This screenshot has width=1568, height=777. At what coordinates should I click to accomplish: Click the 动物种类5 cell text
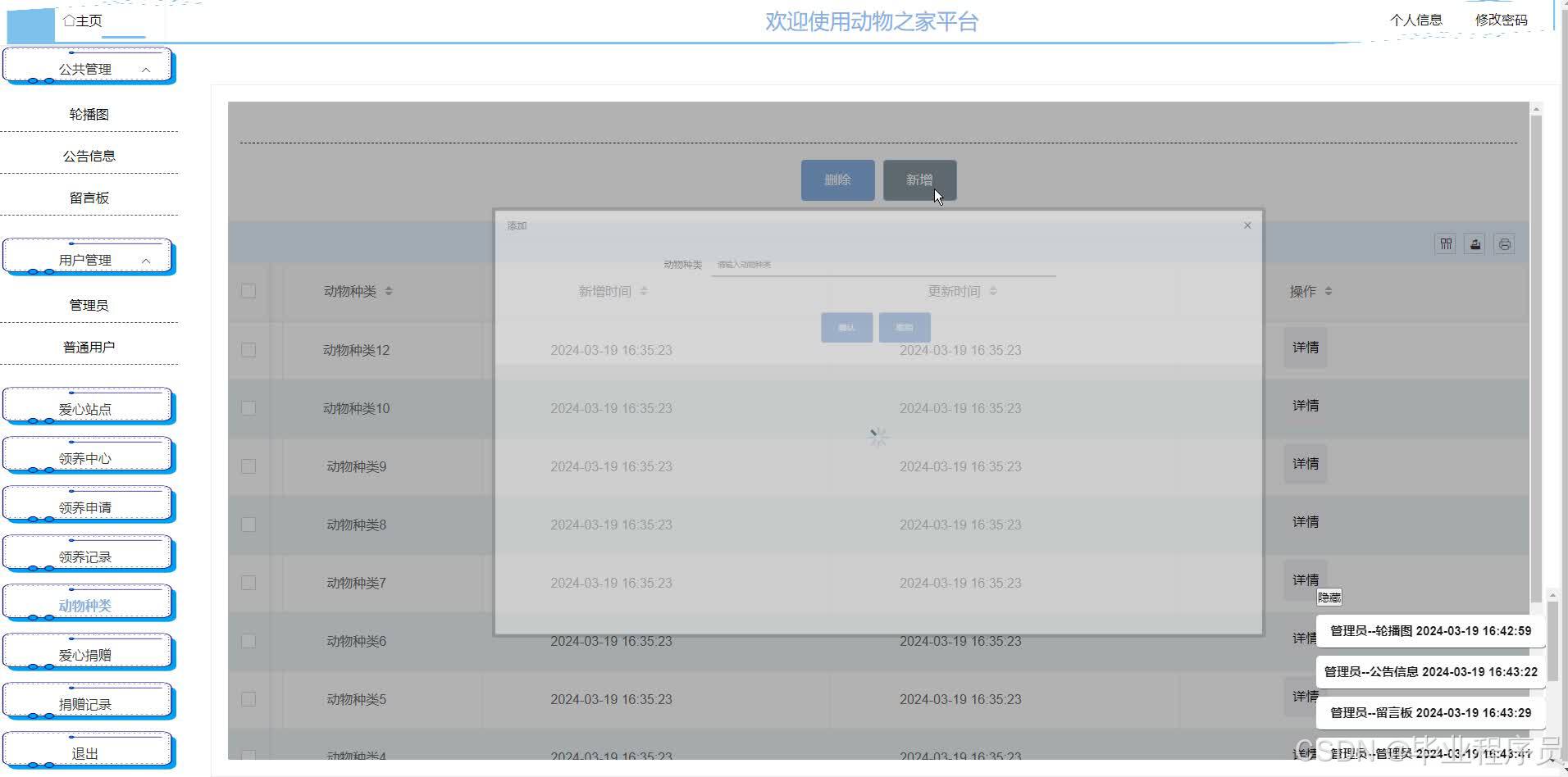pyautogui.click(x=356, y=699)
